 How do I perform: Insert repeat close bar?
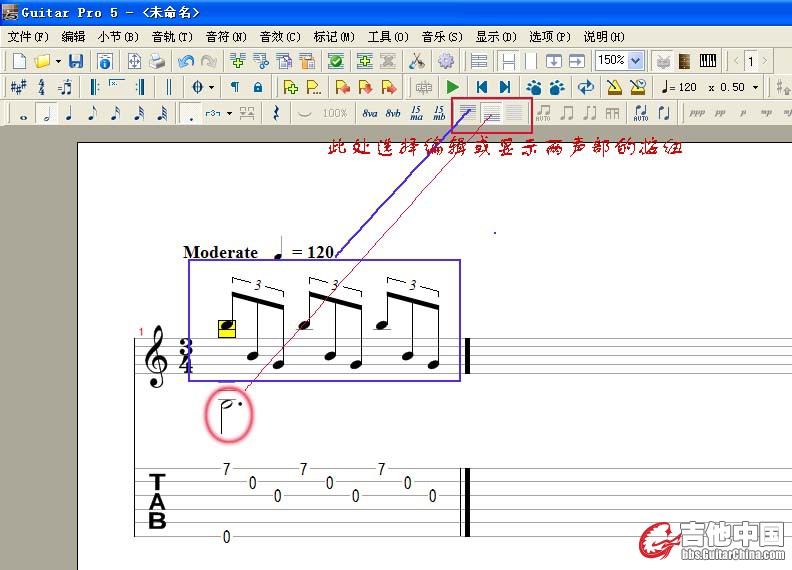tap(140, 87)
